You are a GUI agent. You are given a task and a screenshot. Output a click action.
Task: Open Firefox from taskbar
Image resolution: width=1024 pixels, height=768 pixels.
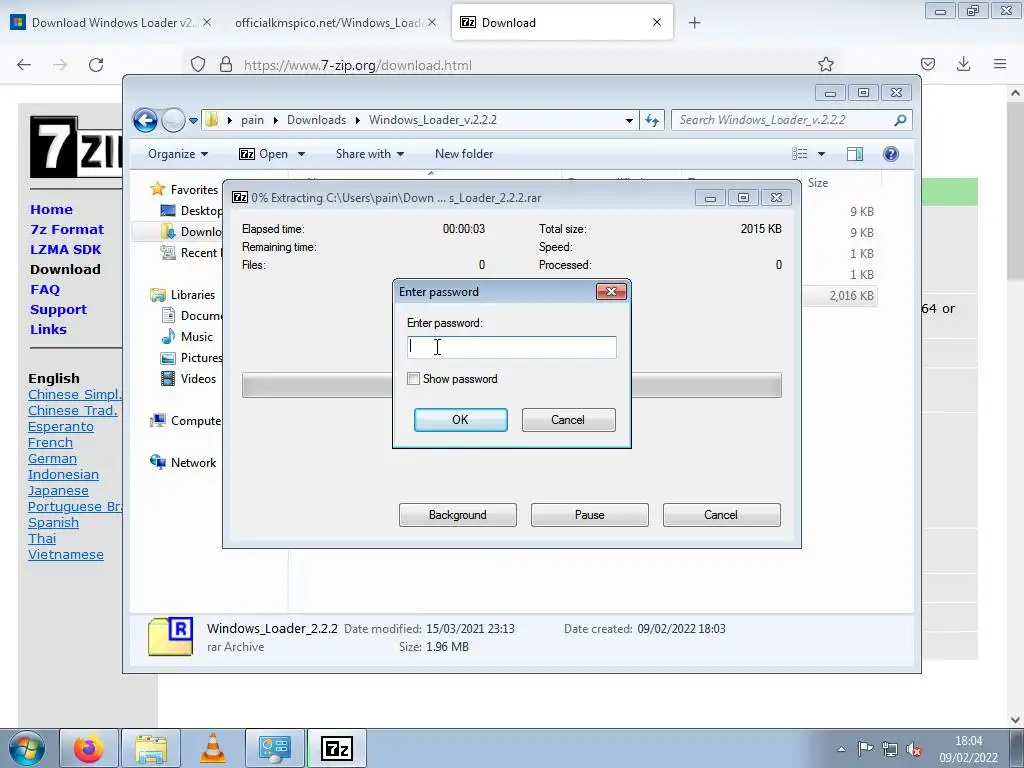click(89, 748)
